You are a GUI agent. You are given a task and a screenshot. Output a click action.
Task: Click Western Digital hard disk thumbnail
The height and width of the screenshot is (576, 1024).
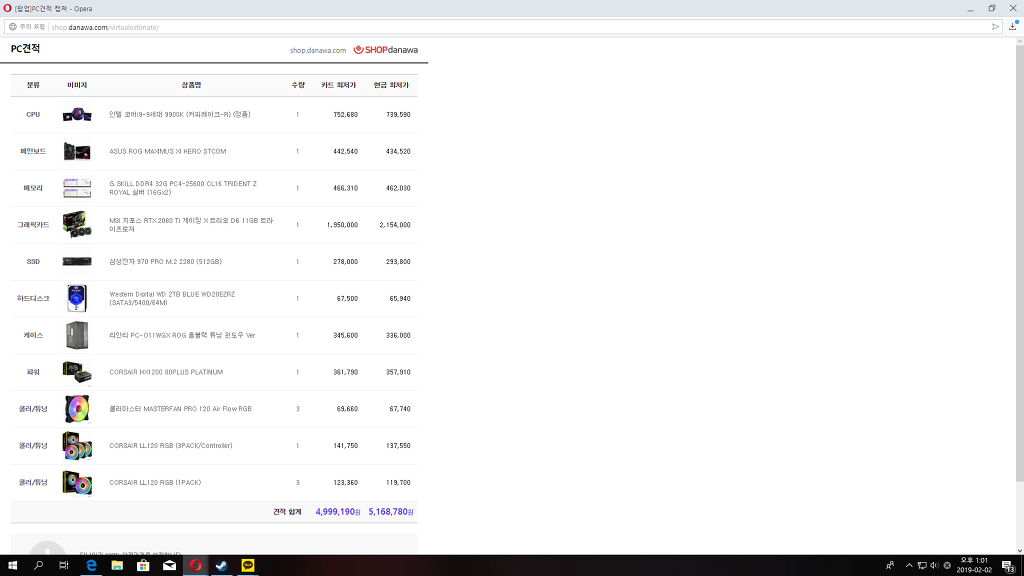coord(77,298)
